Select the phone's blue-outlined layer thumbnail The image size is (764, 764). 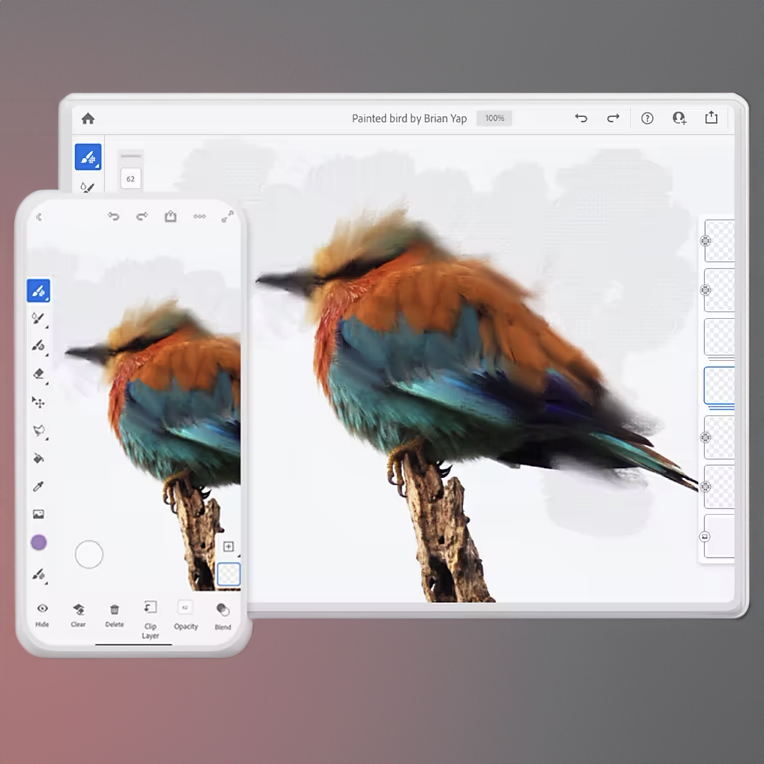[x=228, y=574]
